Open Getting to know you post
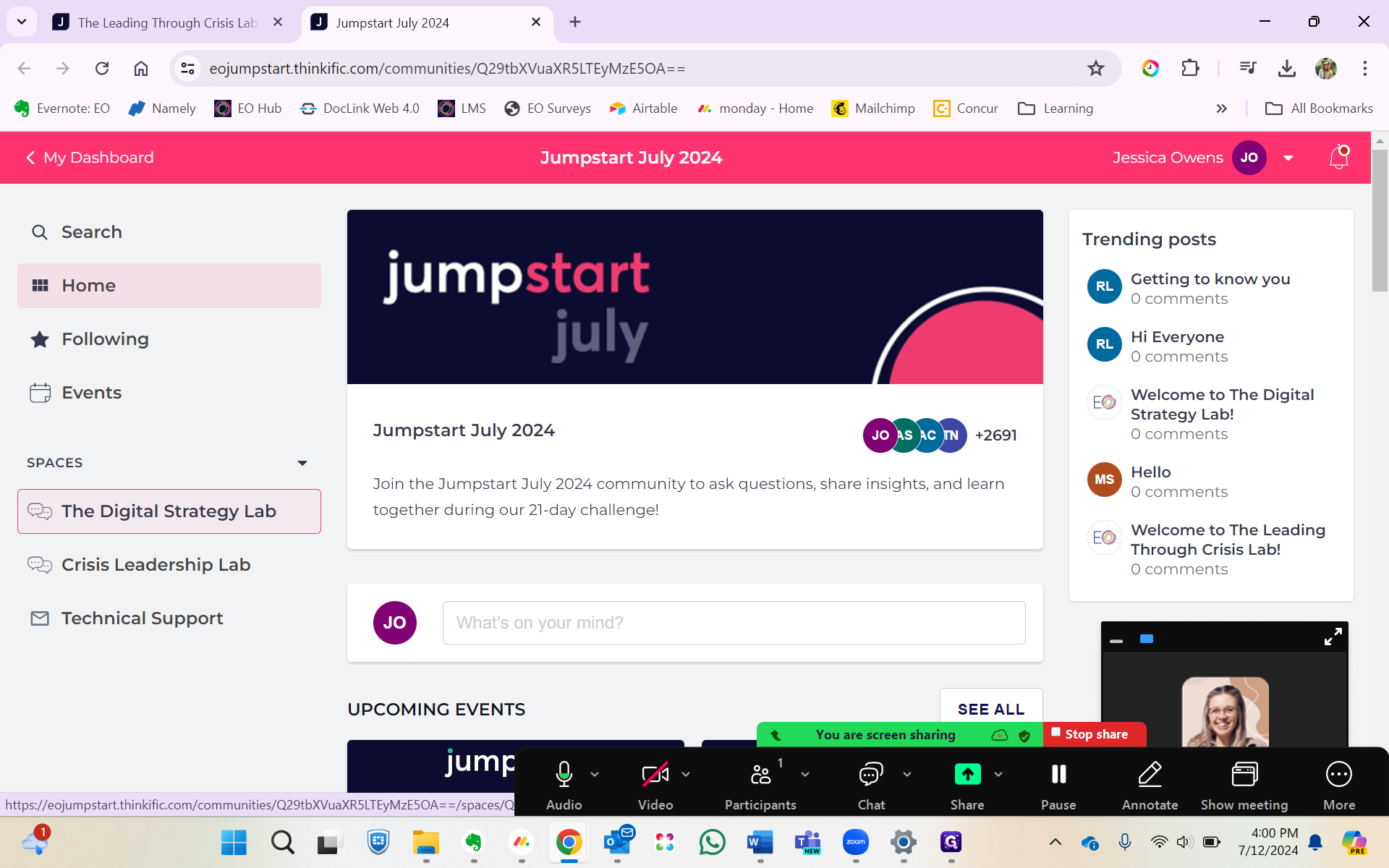The width and height of the screenshot is (1389, 868). (1210, 279)
